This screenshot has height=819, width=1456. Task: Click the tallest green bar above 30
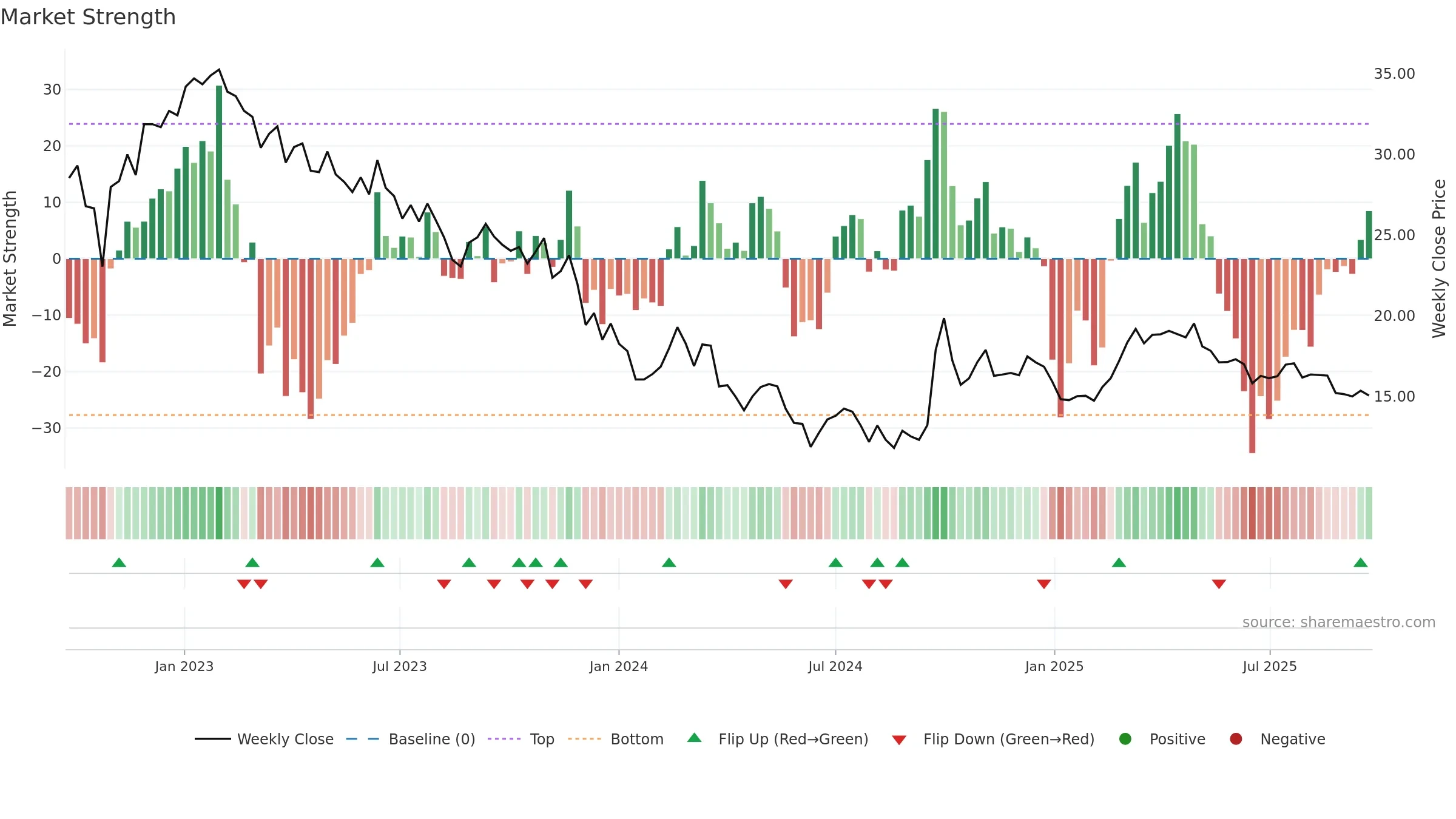(x=219, y=172)
